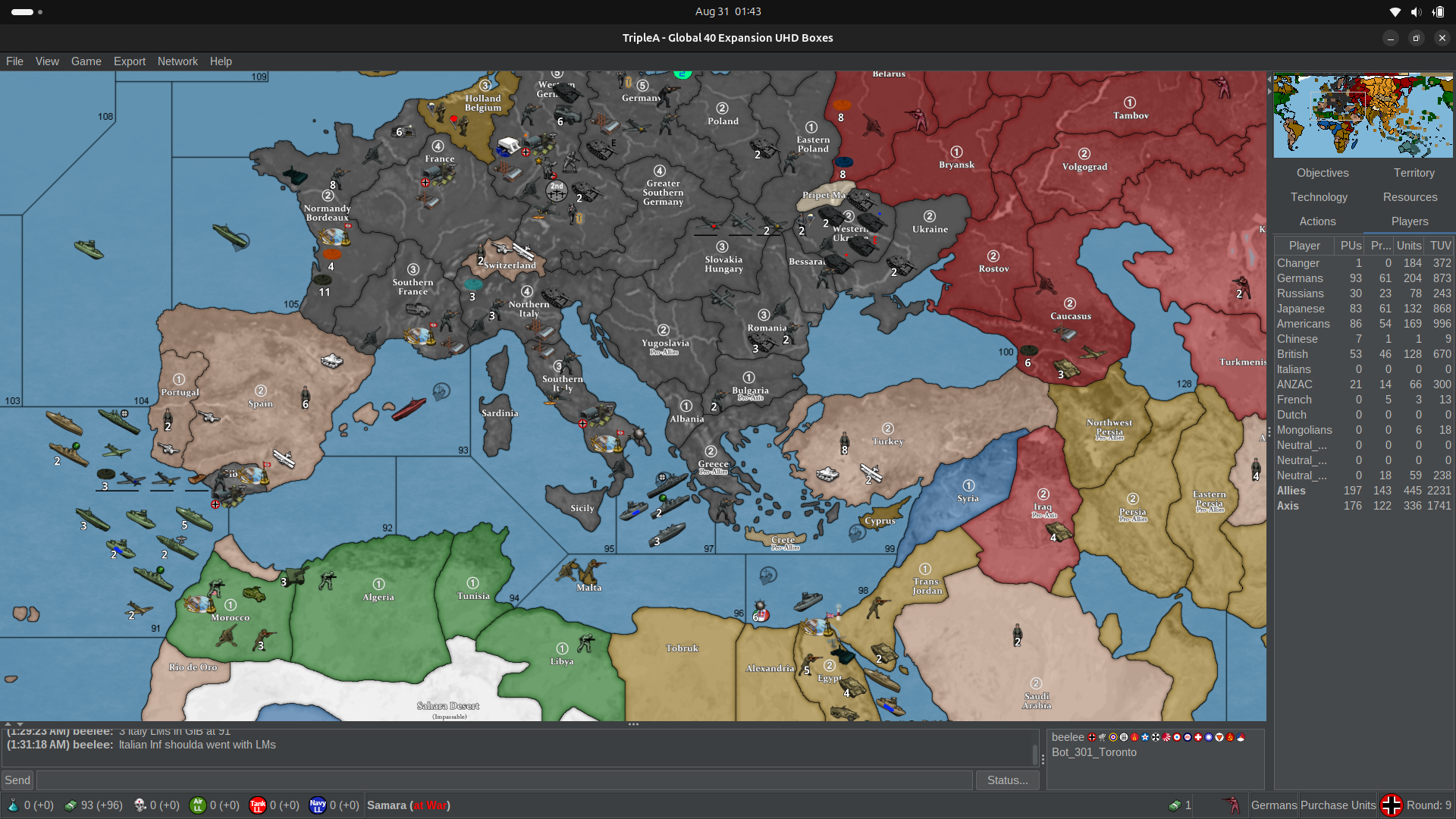
Task: Select the Americans row in the Players table
Action: [x=1363, y=324]
